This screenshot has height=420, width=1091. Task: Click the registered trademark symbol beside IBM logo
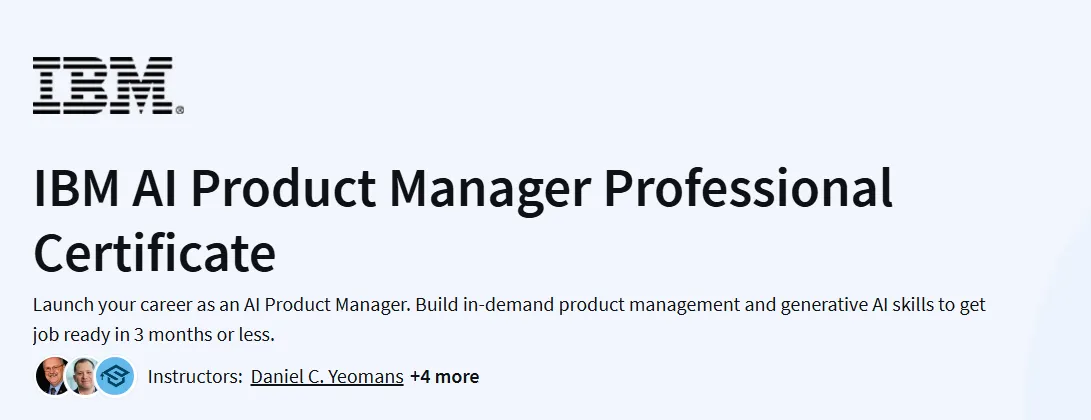(180, 110)
